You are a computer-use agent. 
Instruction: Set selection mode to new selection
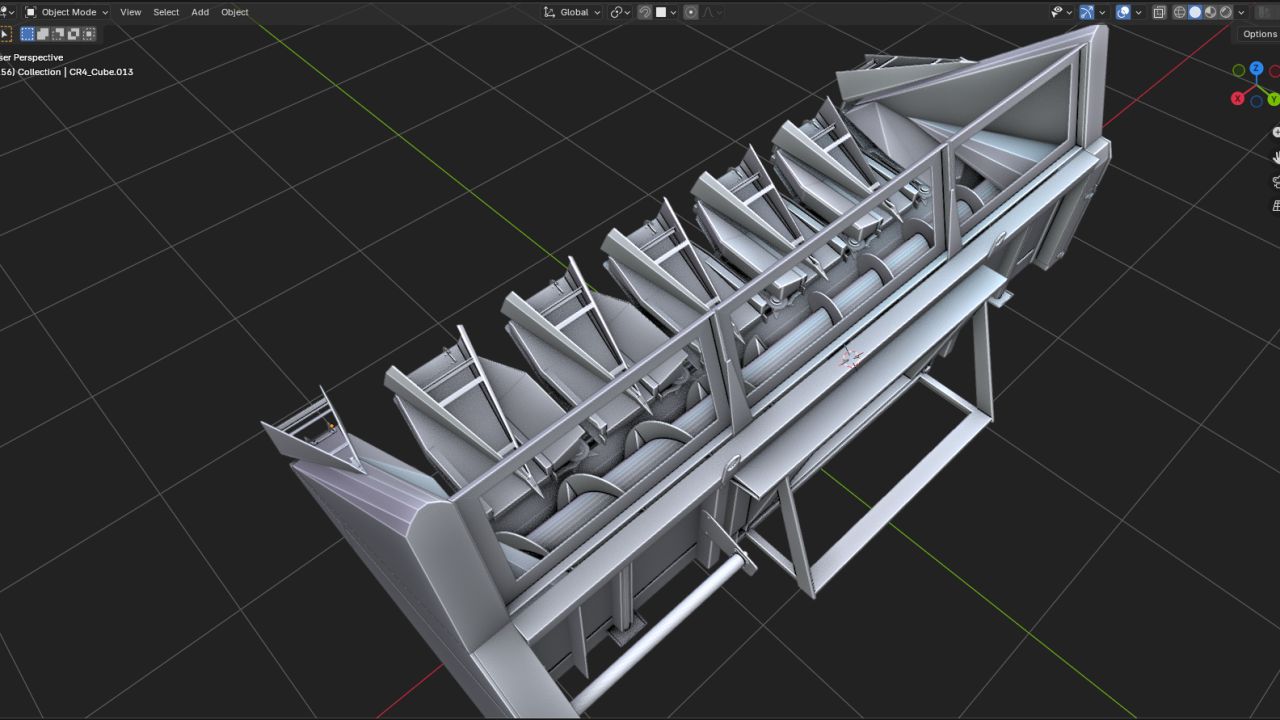27,34
